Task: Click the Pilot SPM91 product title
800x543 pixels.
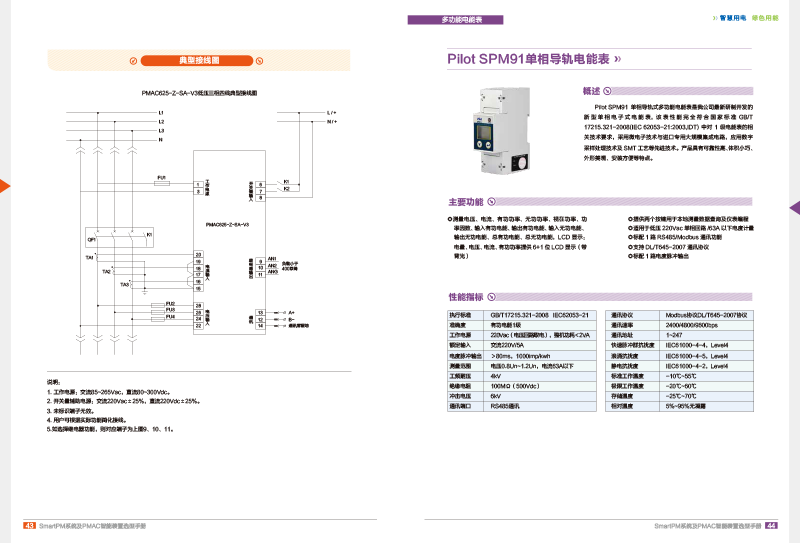Action: point(528,59)
